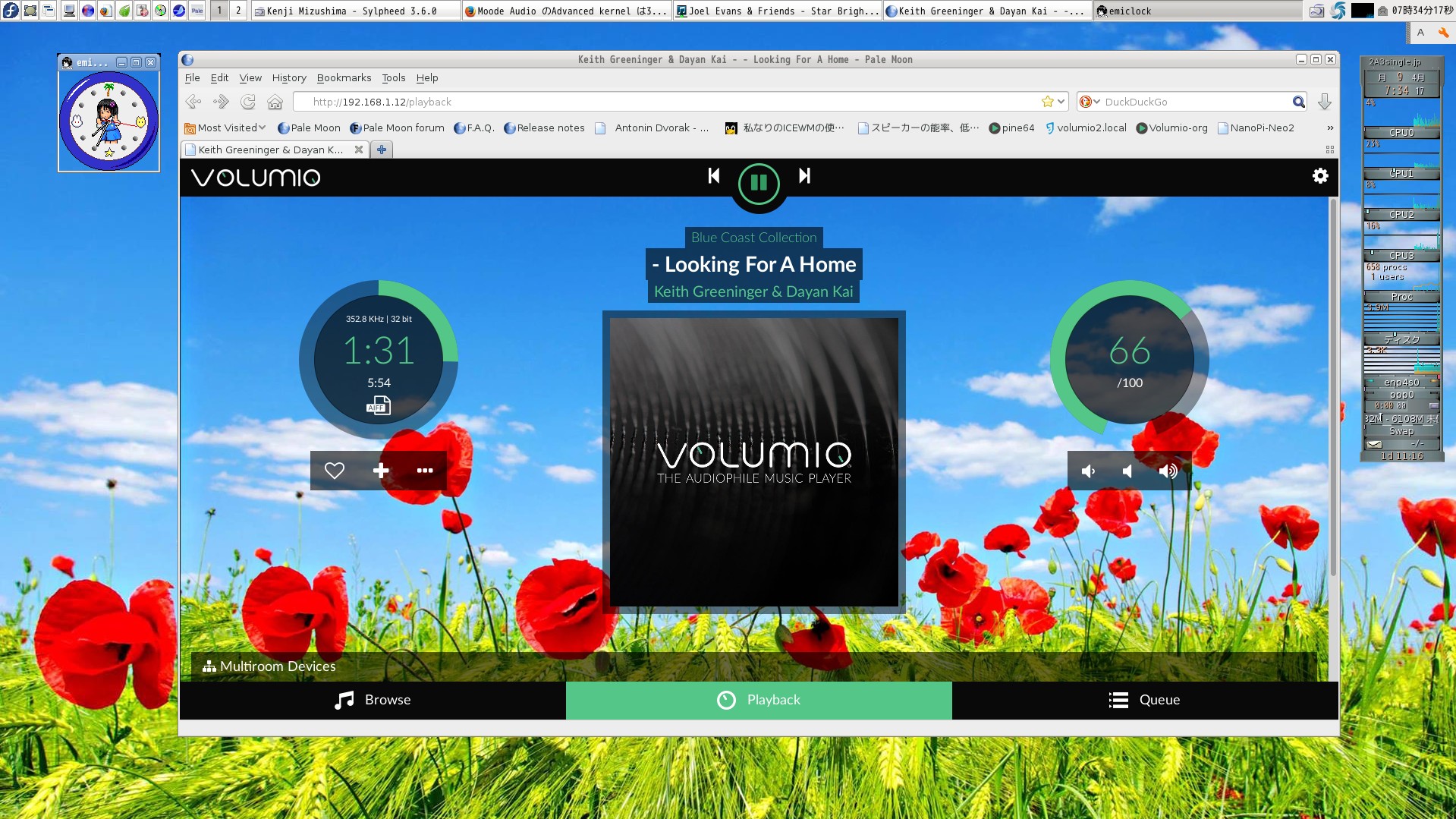The width and height of the screenshot is (1456, 819).
Task: Open the Multiroom Devices panel
Action: click(269, 666)
